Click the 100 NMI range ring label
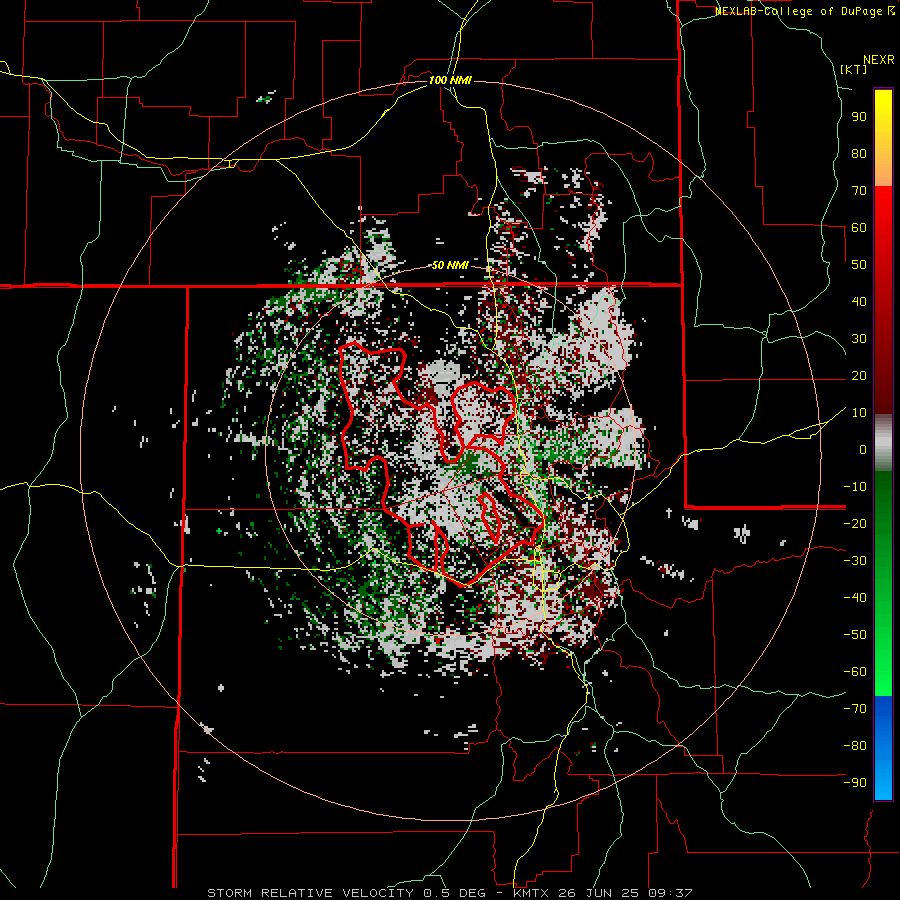The width and height of the screenshot is (900, 900). pos(449,80)
